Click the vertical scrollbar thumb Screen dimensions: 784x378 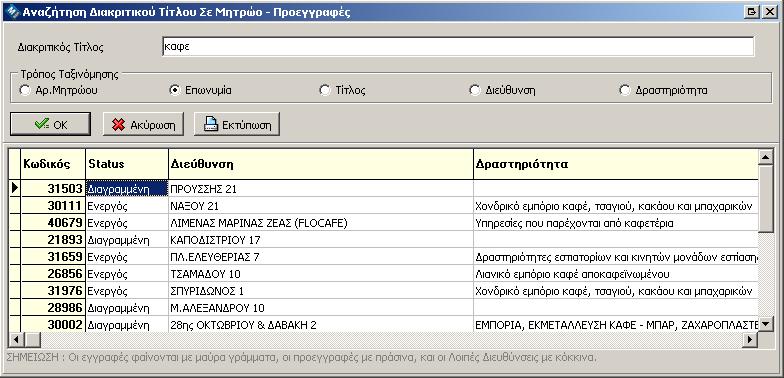pyautogui.click(x=766, y=198)
